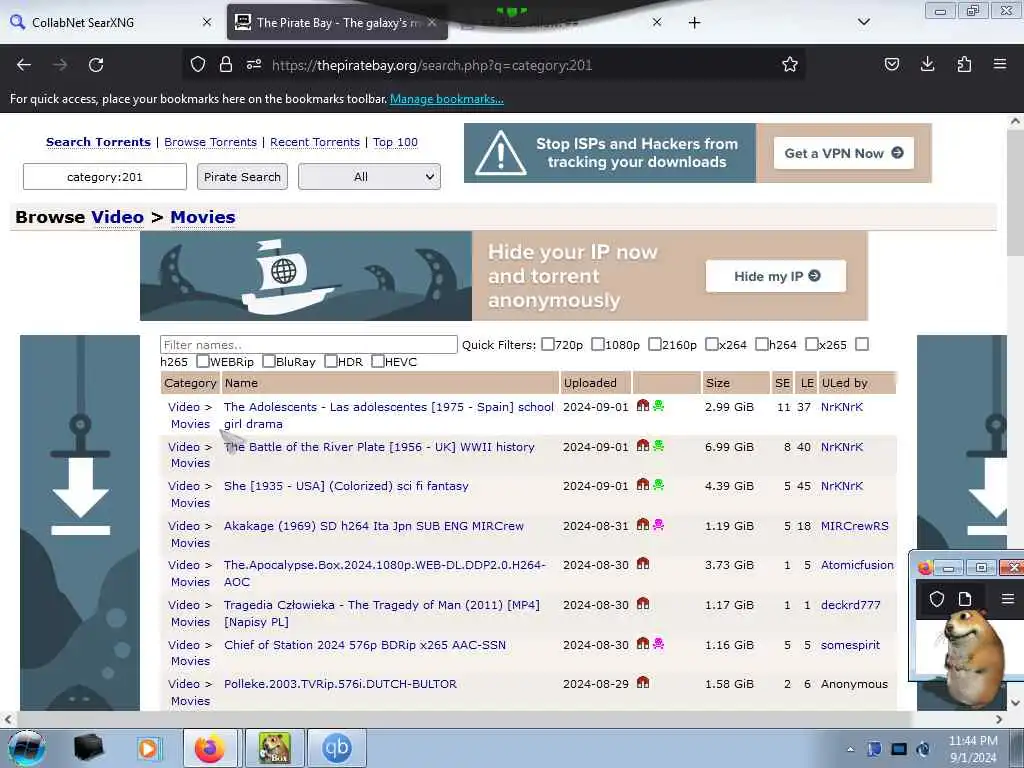1024x768 pixels.
Task: Click the Uploaded column header
Action: 596,383
